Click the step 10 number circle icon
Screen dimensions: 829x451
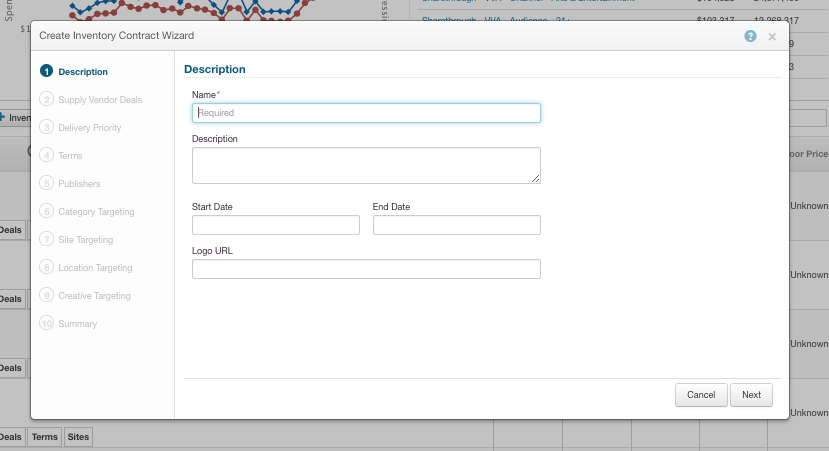click(x=47, y=323)
